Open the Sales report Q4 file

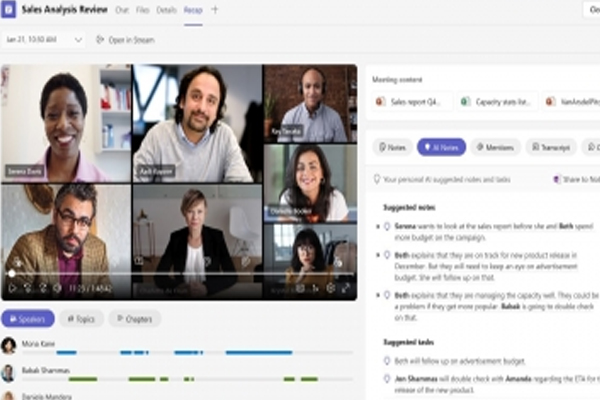tap(410, 101)
